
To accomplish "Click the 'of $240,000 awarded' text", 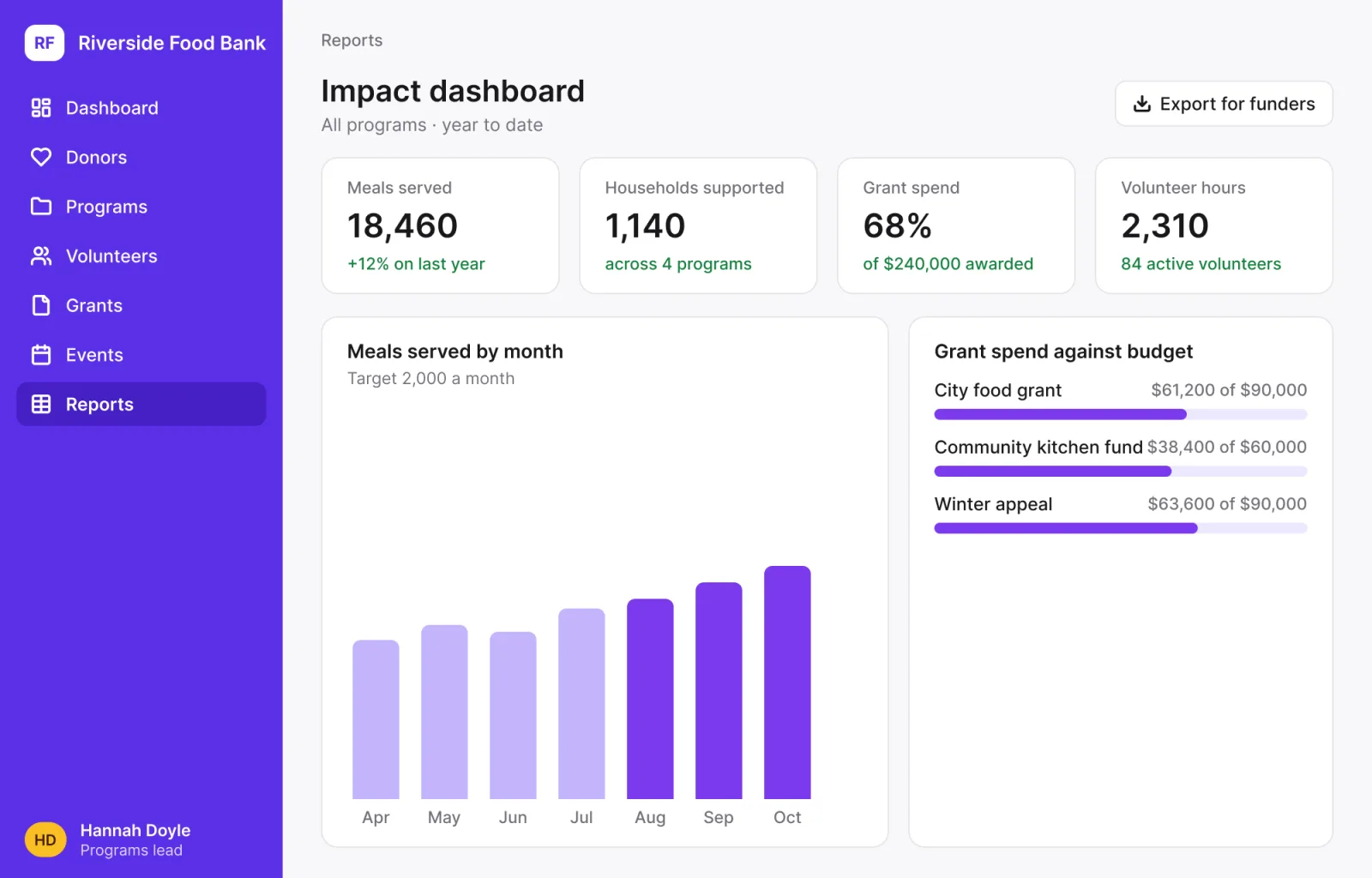I will pos(948,264).
